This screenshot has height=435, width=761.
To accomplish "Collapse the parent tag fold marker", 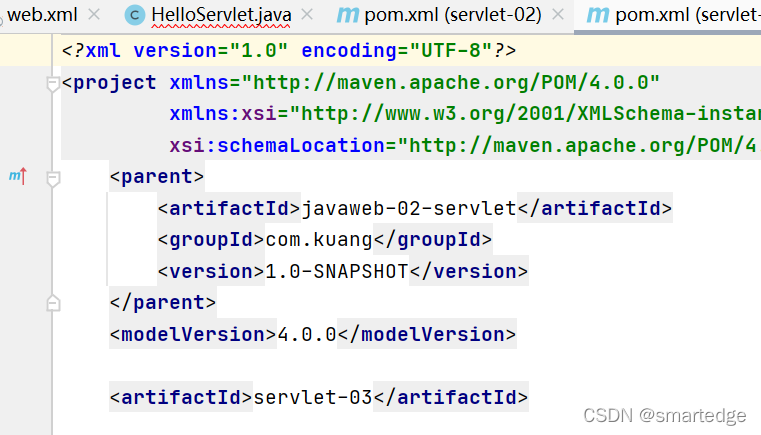I will (53, 178).
